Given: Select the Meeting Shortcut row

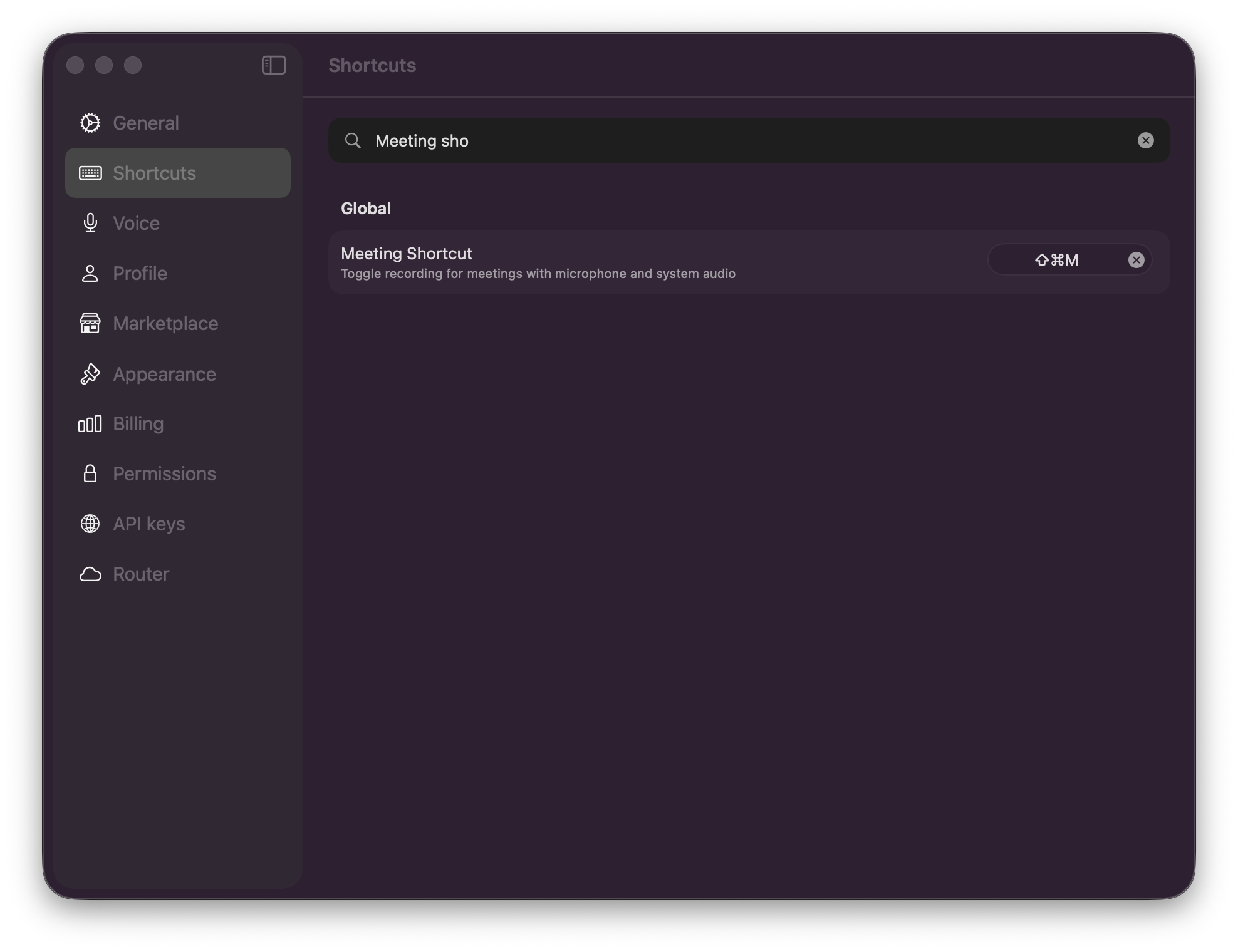Looking at the screenshot, I should 749,262.
